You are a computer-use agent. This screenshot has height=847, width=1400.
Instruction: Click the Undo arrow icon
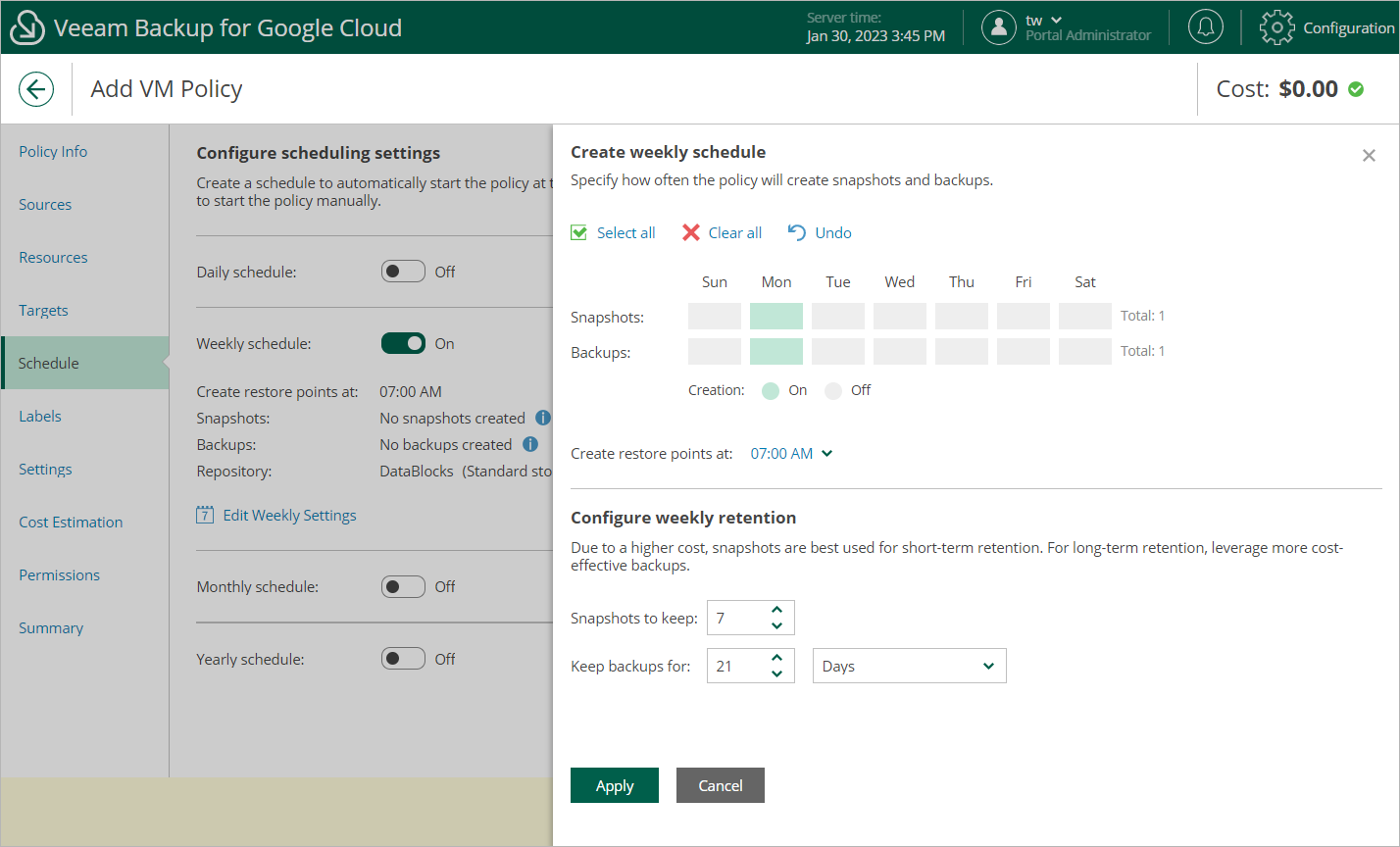coord(797,232)
